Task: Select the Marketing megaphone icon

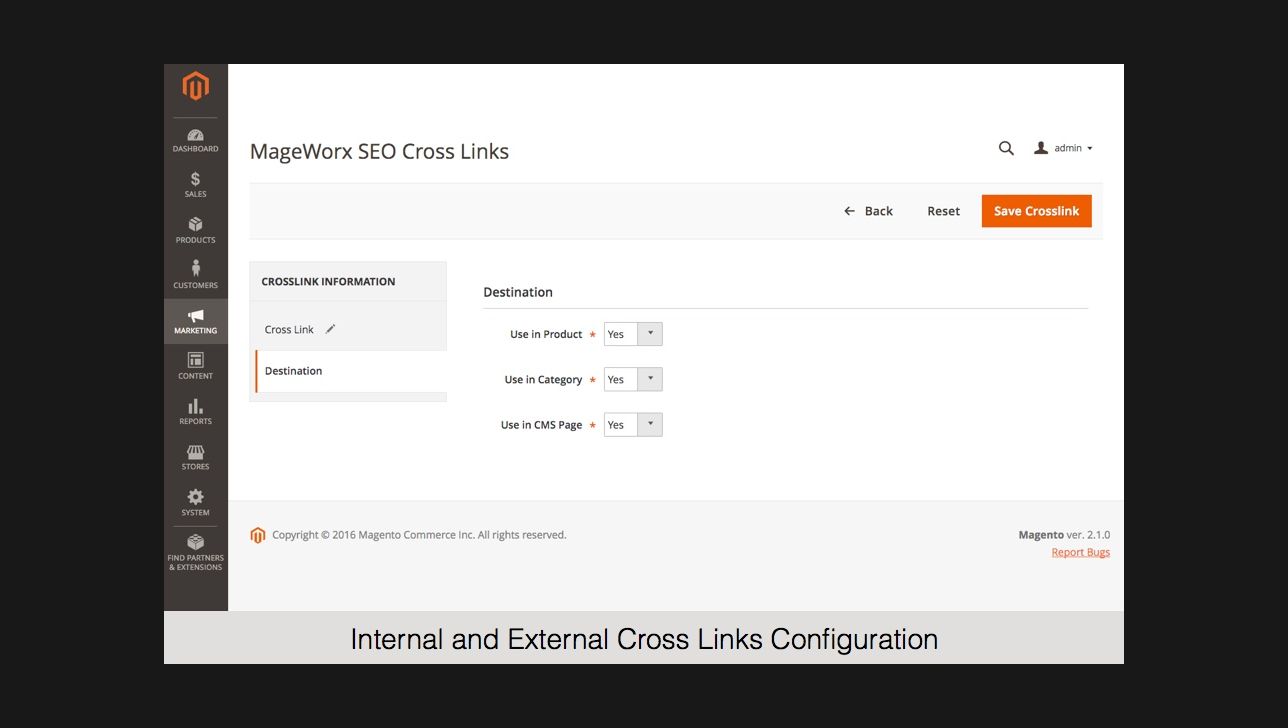Action: 195,320
